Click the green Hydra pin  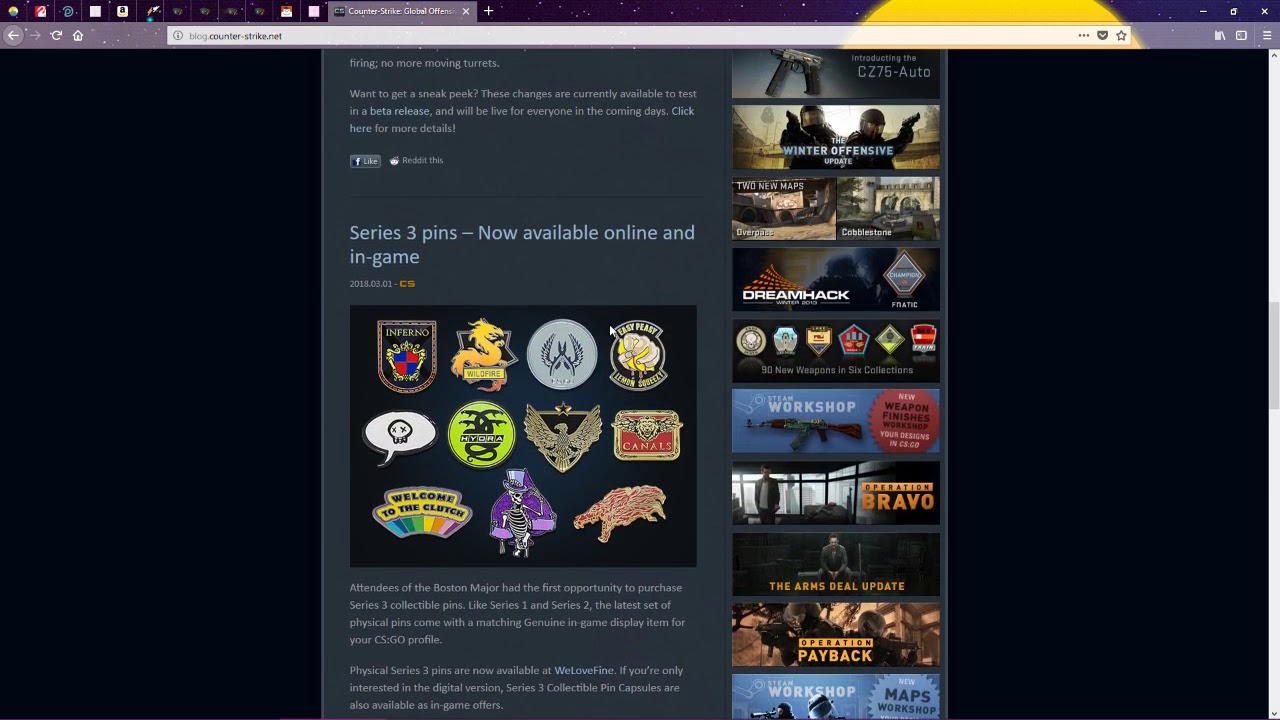[x=481, y=435]
